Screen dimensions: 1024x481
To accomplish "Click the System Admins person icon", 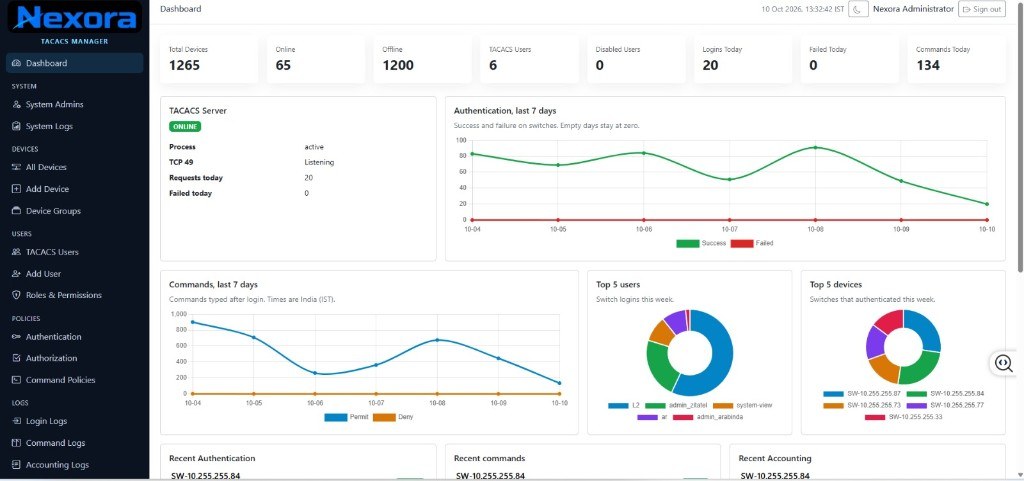I will click(16, 104).
